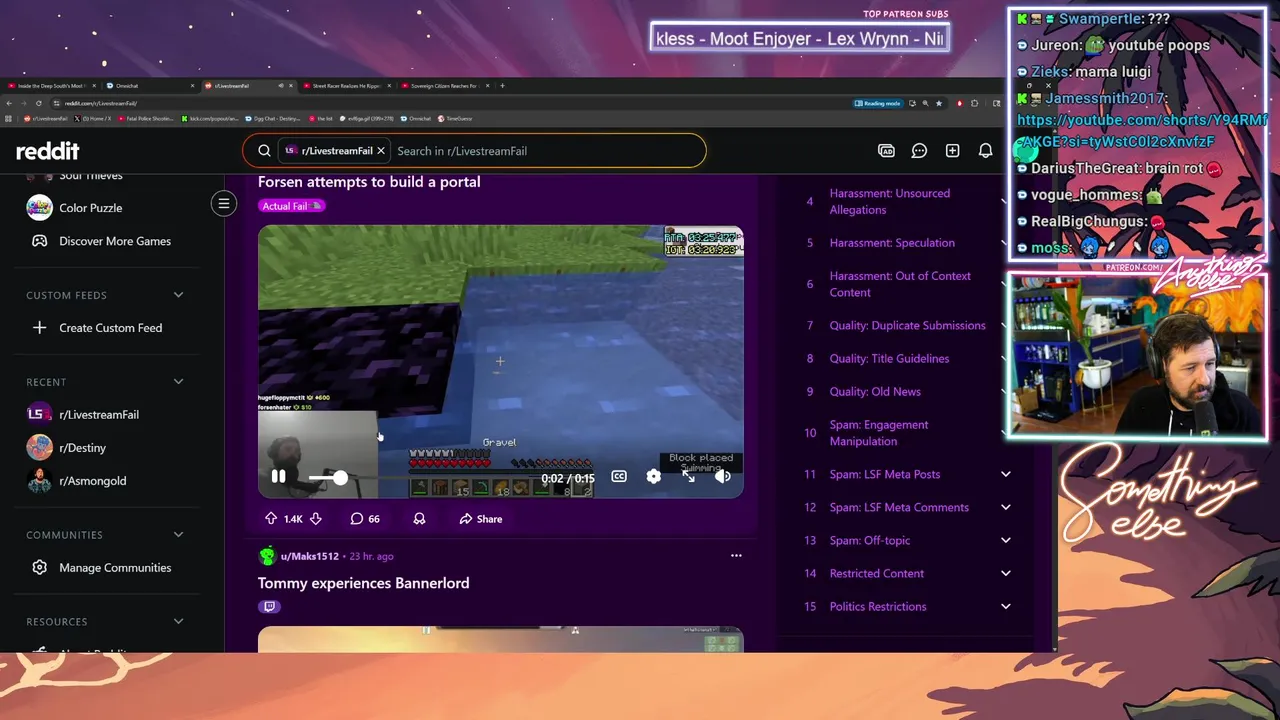Open the notifications bell
This screenshot has width=1280, height=720.
985,151
